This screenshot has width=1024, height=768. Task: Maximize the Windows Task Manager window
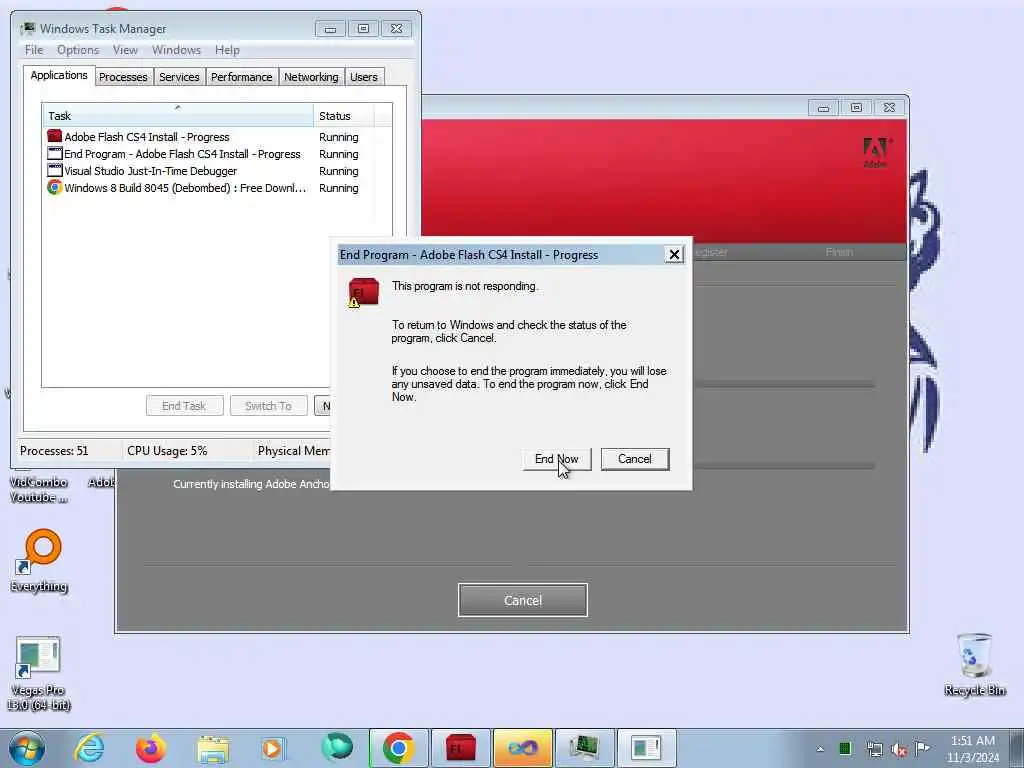(363, 29)
